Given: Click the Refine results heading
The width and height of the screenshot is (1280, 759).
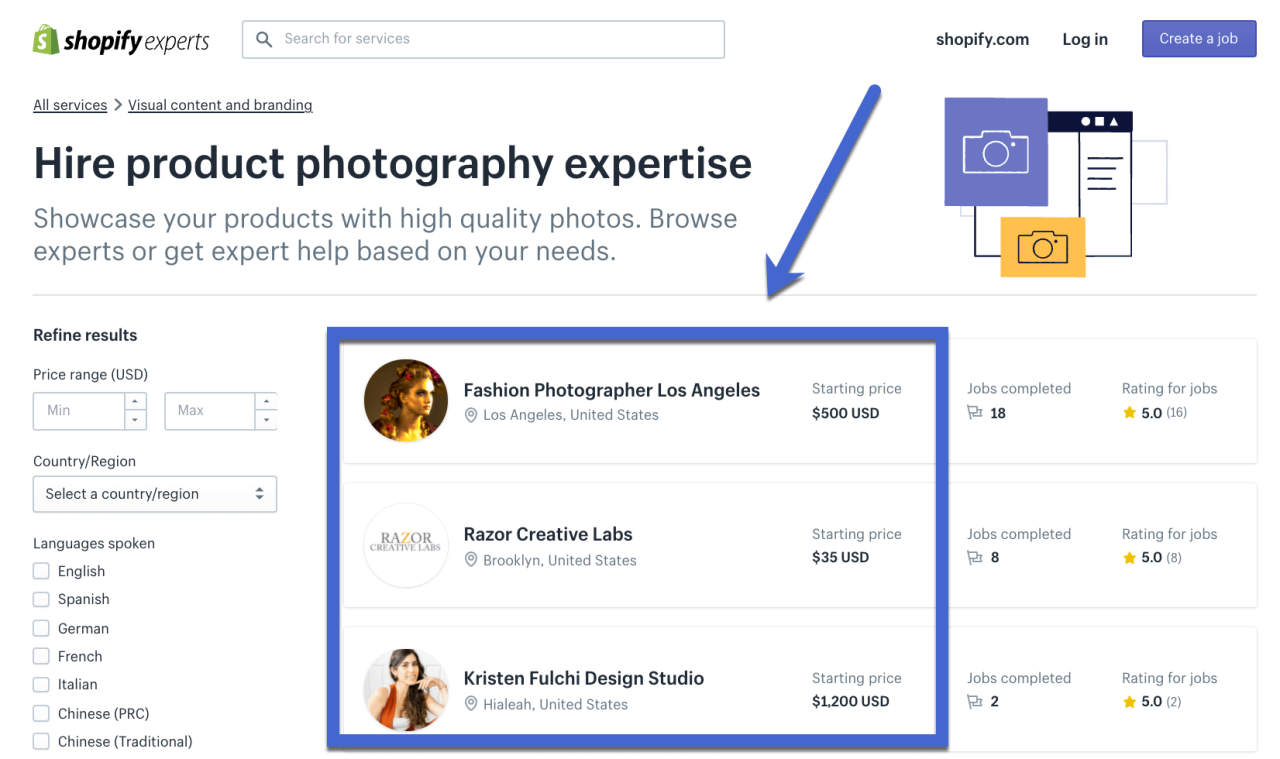Looking at the screenshot, I should tap(85, 335).
